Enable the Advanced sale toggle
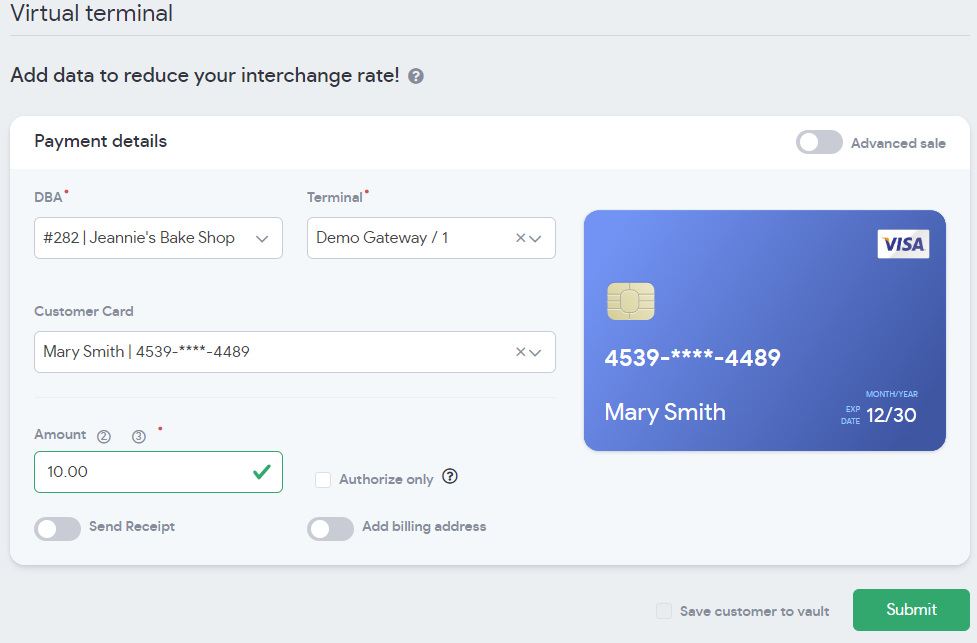This screenshot has width=977, height=643. (x=819, y=143)
